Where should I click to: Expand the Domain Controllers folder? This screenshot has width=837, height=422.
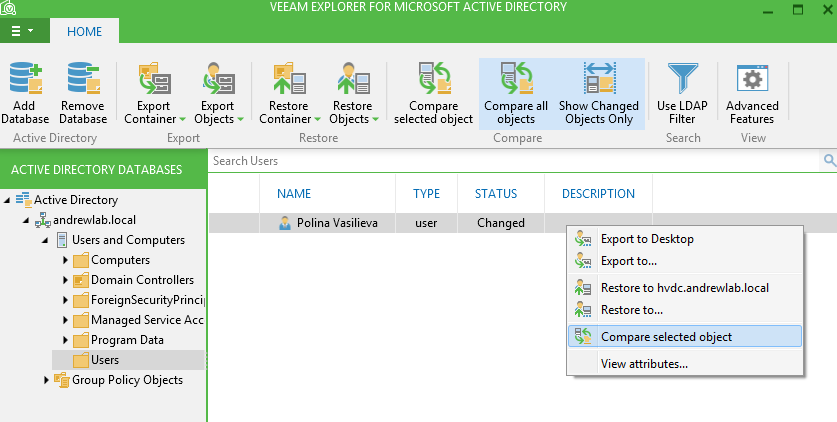65,280
